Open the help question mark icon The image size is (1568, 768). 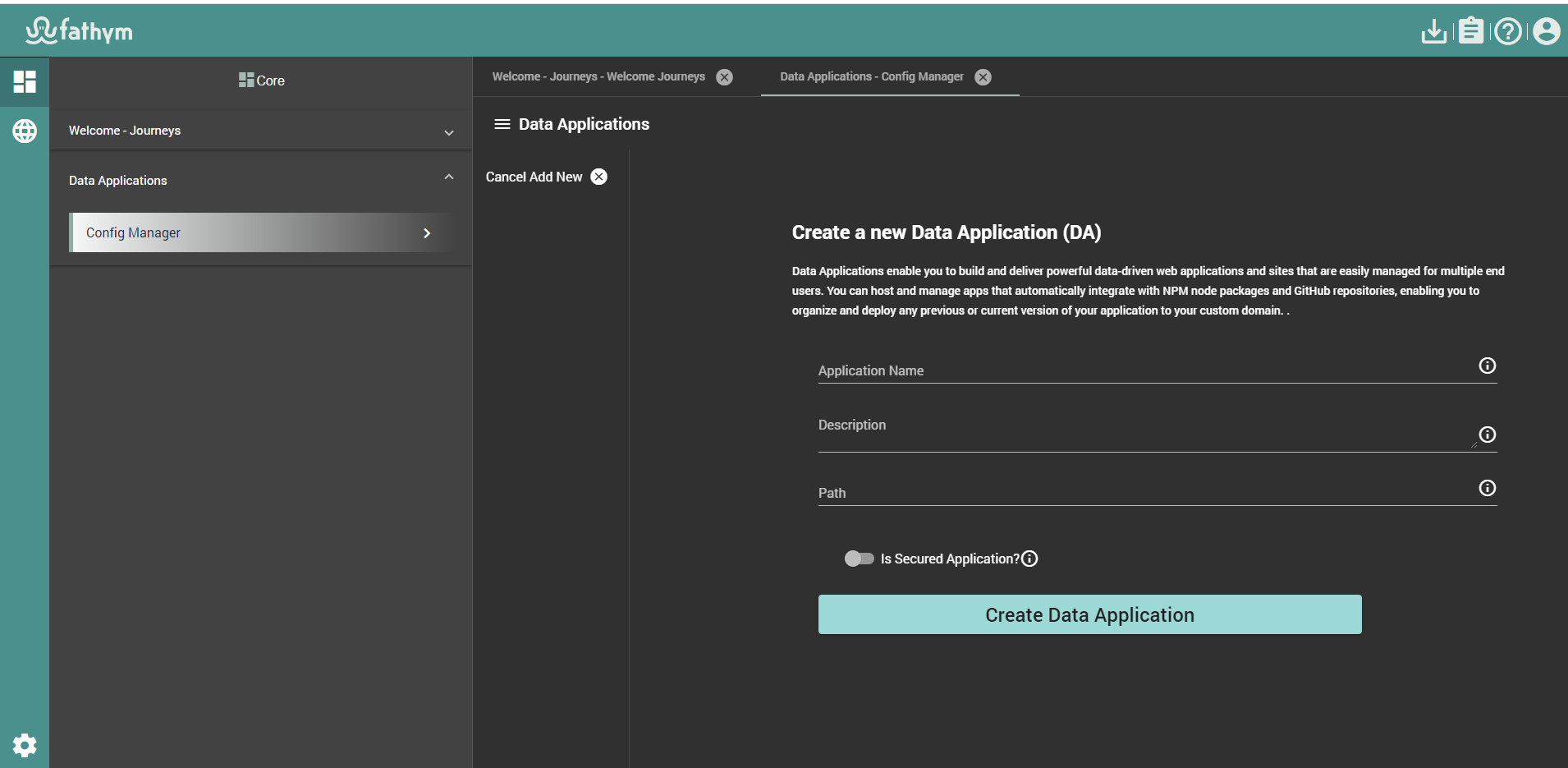click(1508, 31)
